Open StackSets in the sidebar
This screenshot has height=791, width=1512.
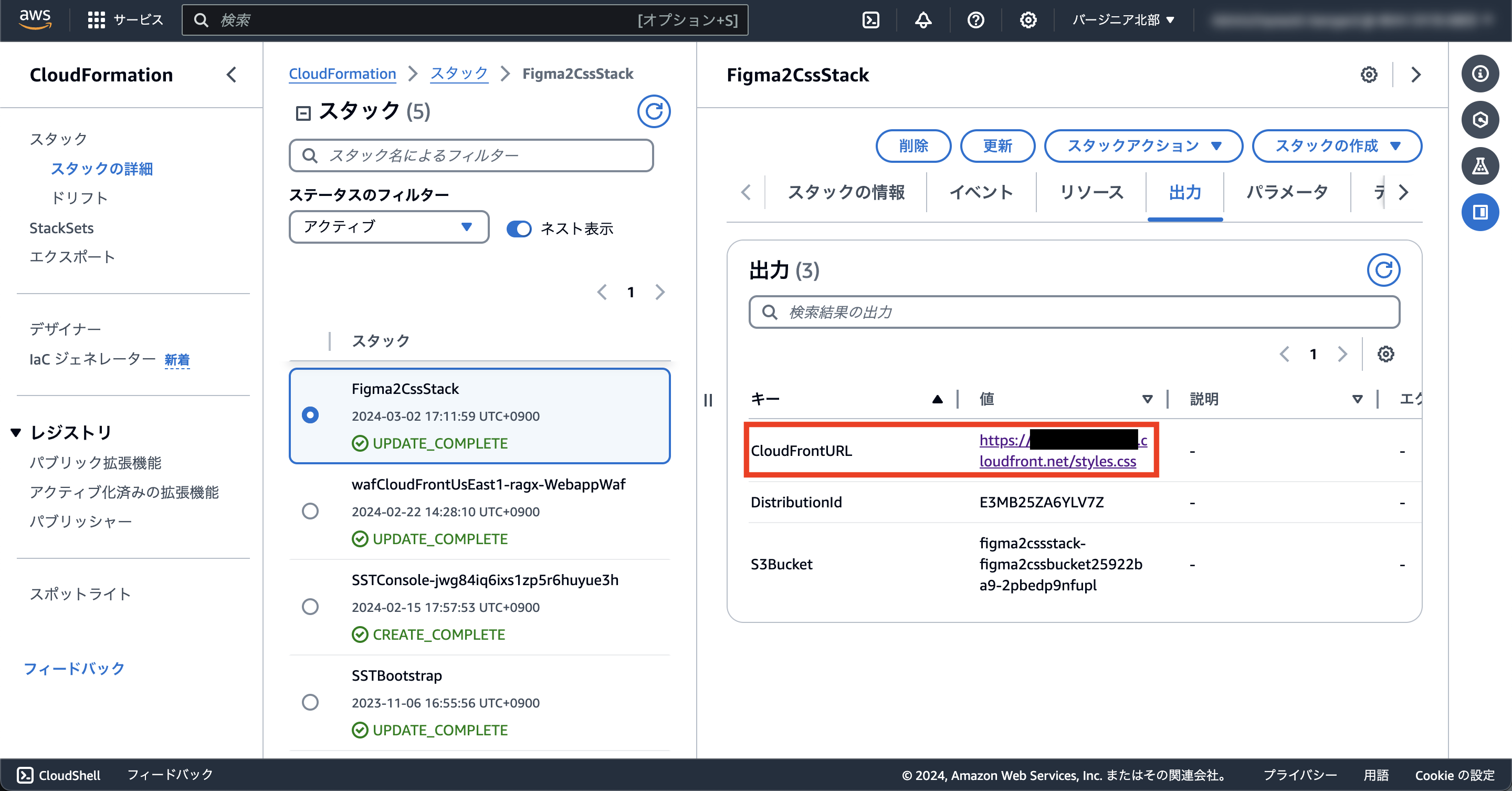pyautogui.click(x=61, y=228)
